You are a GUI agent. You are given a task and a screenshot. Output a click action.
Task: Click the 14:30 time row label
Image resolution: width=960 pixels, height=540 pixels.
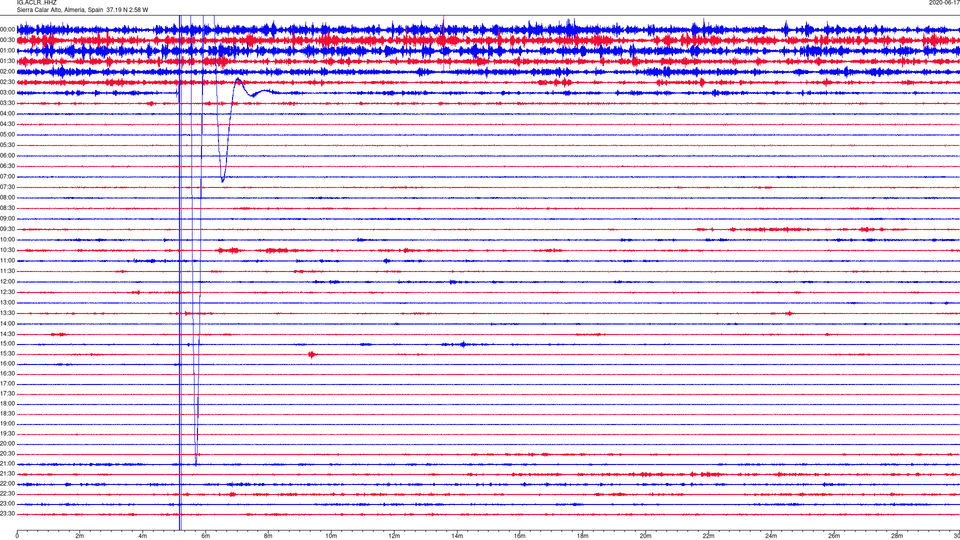[7, 334]
